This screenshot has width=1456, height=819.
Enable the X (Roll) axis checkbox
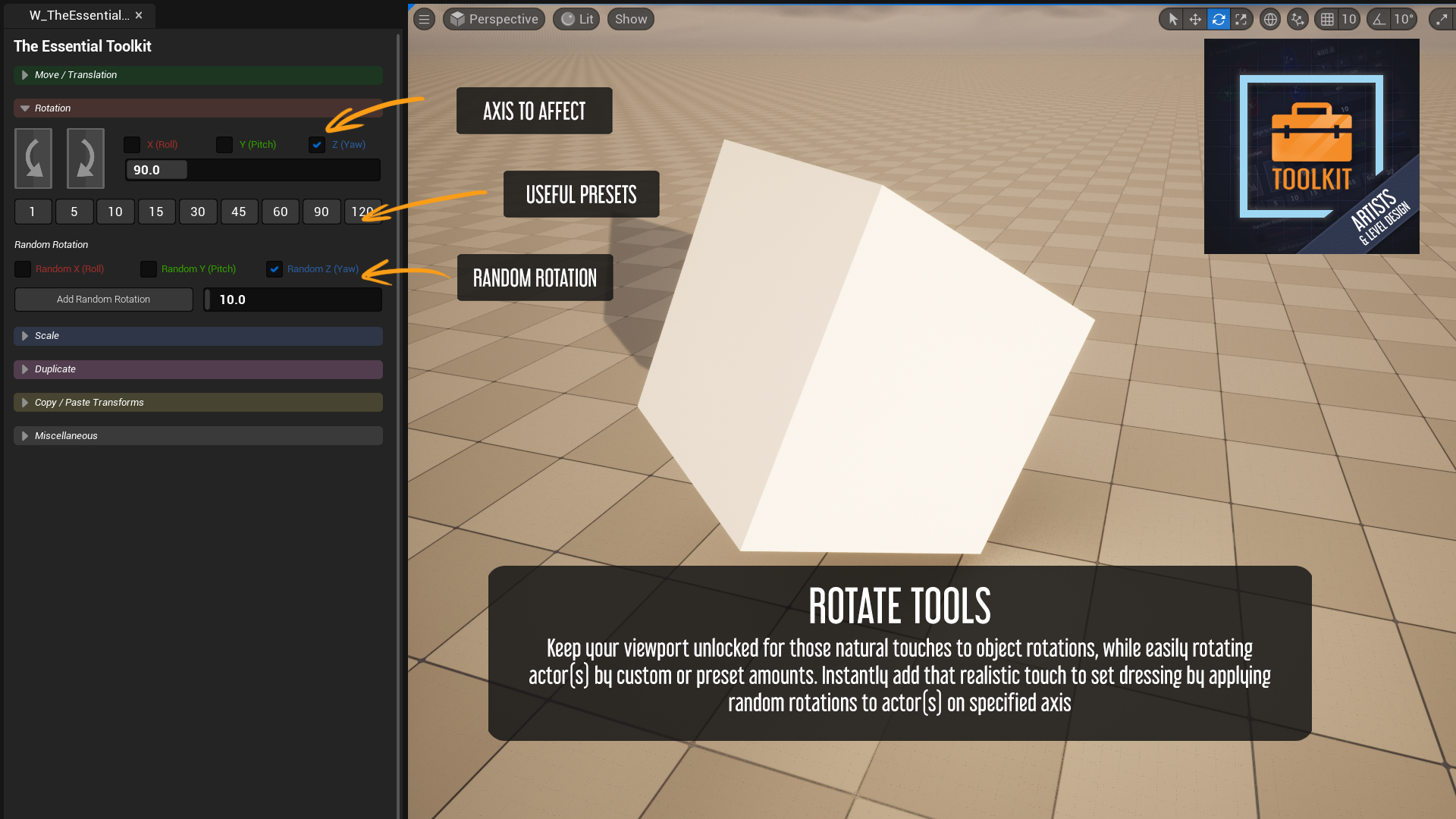[x=132, y=145]
